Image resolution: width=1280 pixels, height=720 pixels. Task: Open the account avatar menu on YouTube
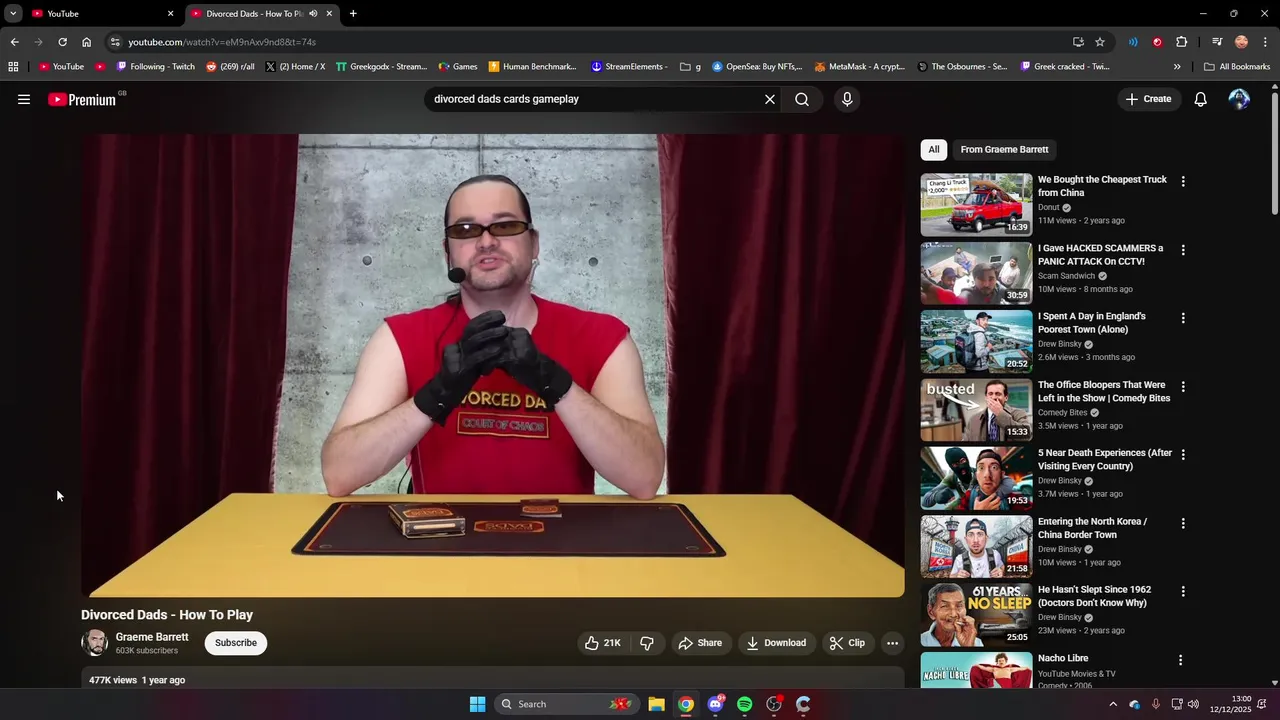point(1239,99)
